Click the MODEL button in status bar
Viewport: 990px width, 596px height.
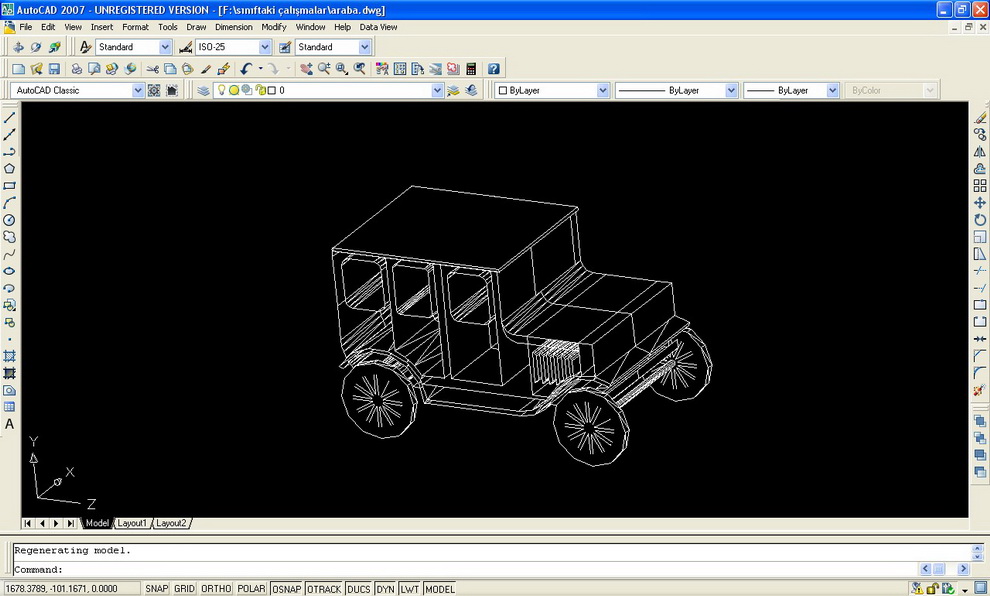(439, 588)
